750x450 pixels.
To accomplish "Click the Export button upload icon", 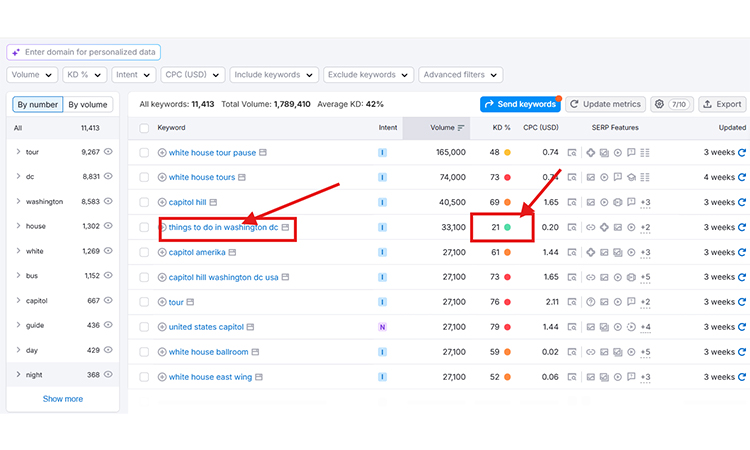I will coord(708,104).
